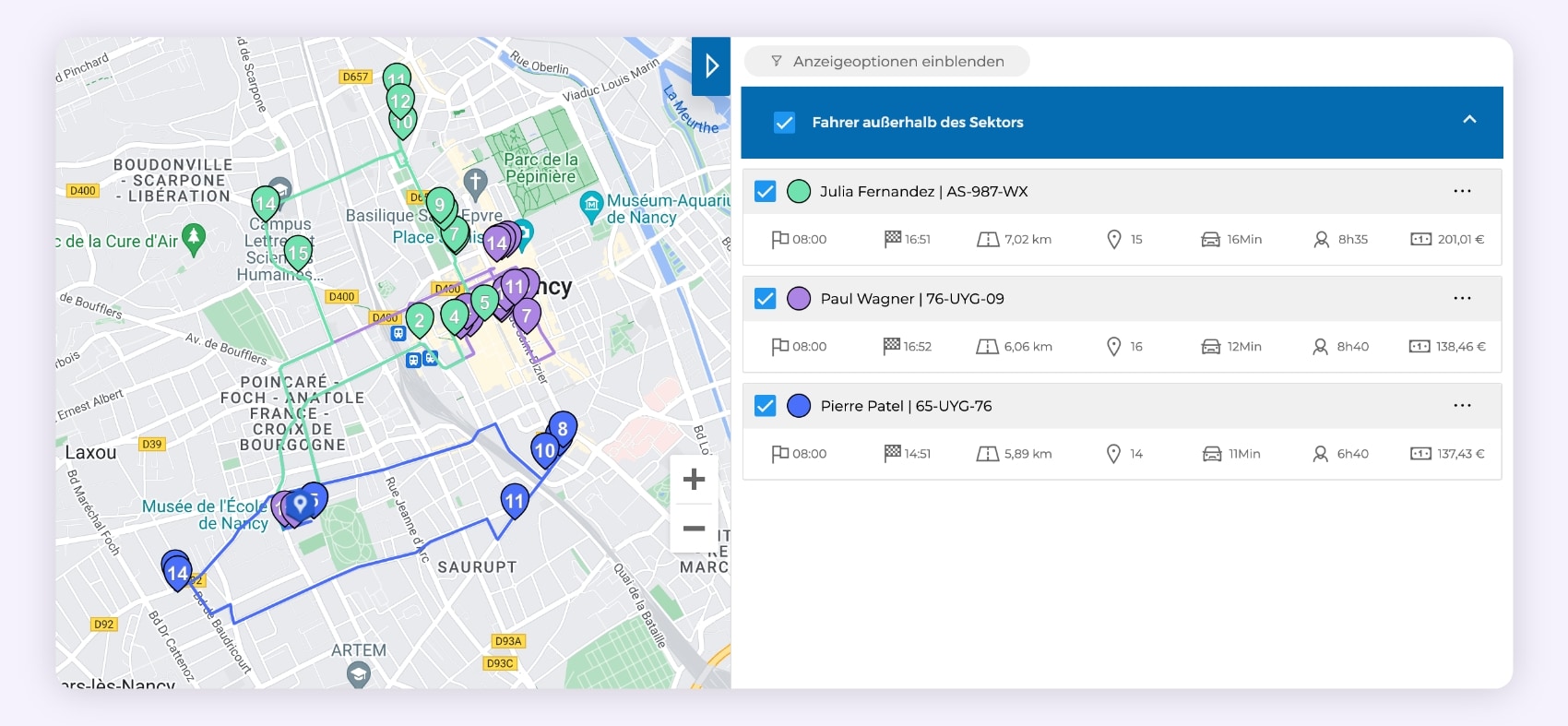Open more options for Paul Wagner
The image size is (1568, 726).
click(1462, 298)
